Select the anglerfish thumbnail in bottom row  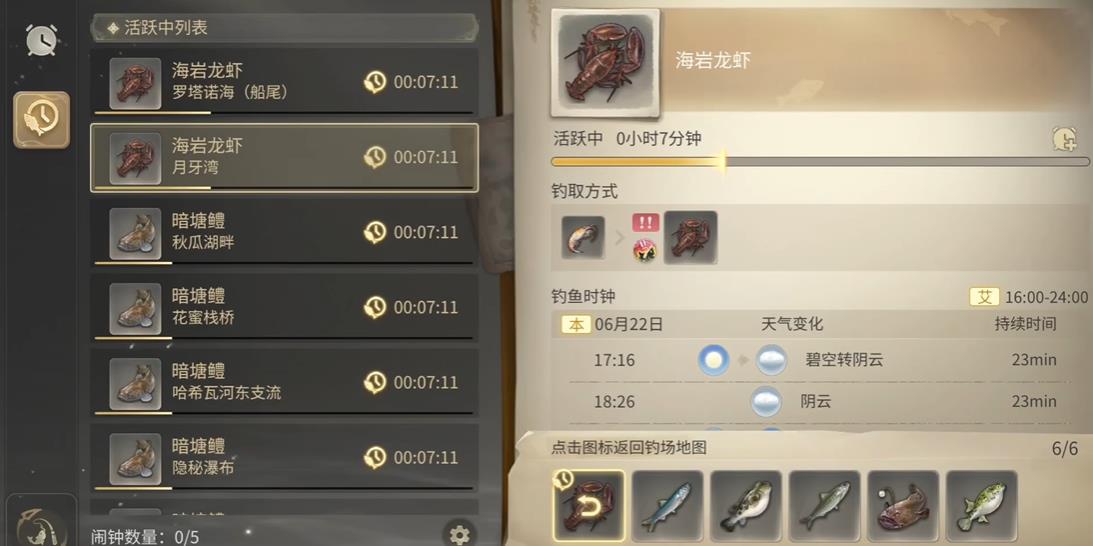point(903,506)
